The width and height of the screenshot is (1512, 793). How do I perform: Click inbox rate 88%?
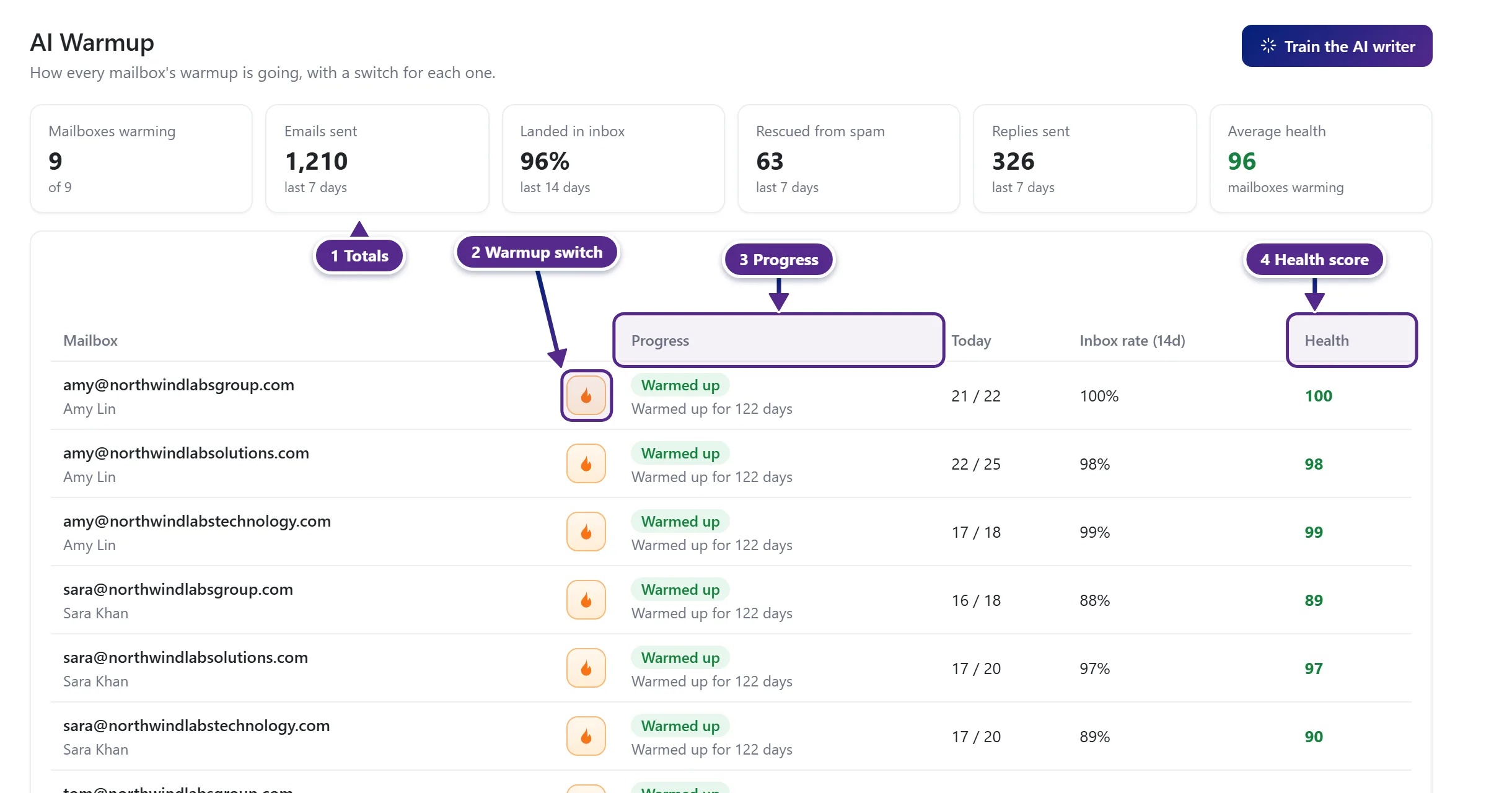point(1094,600)
